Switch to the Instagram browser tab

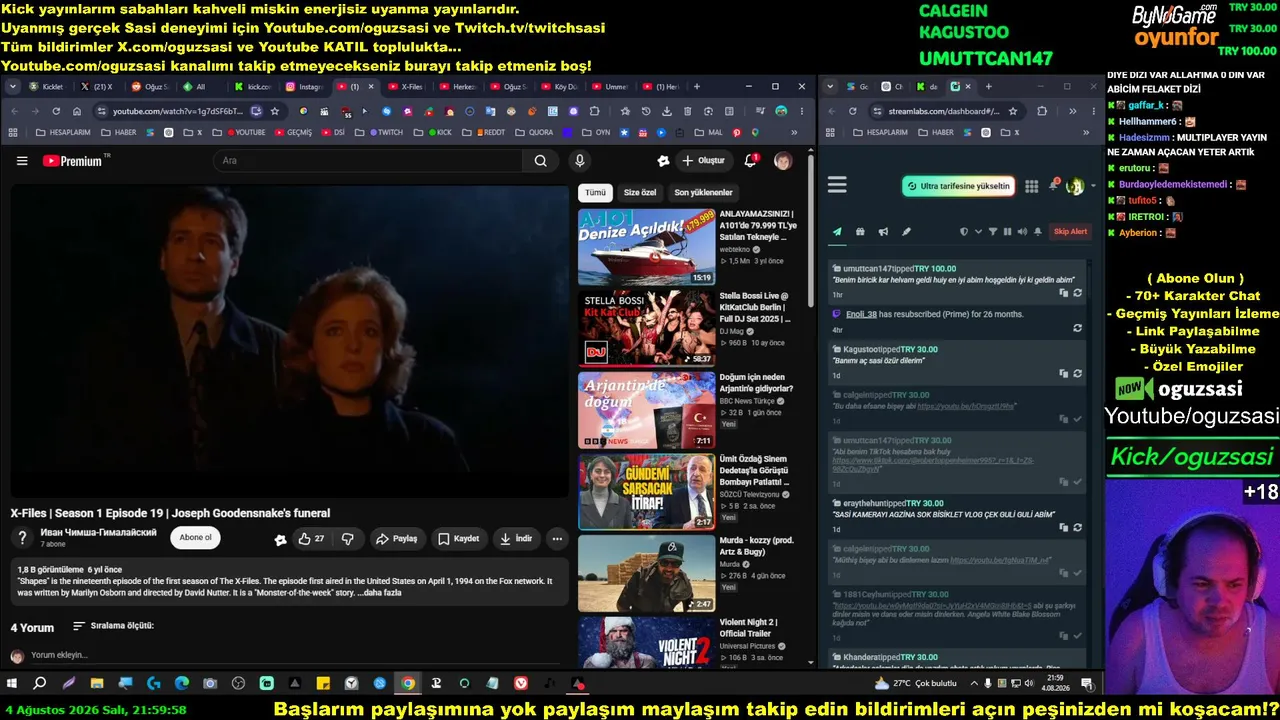pyautogui.click(x=303, y=87)
